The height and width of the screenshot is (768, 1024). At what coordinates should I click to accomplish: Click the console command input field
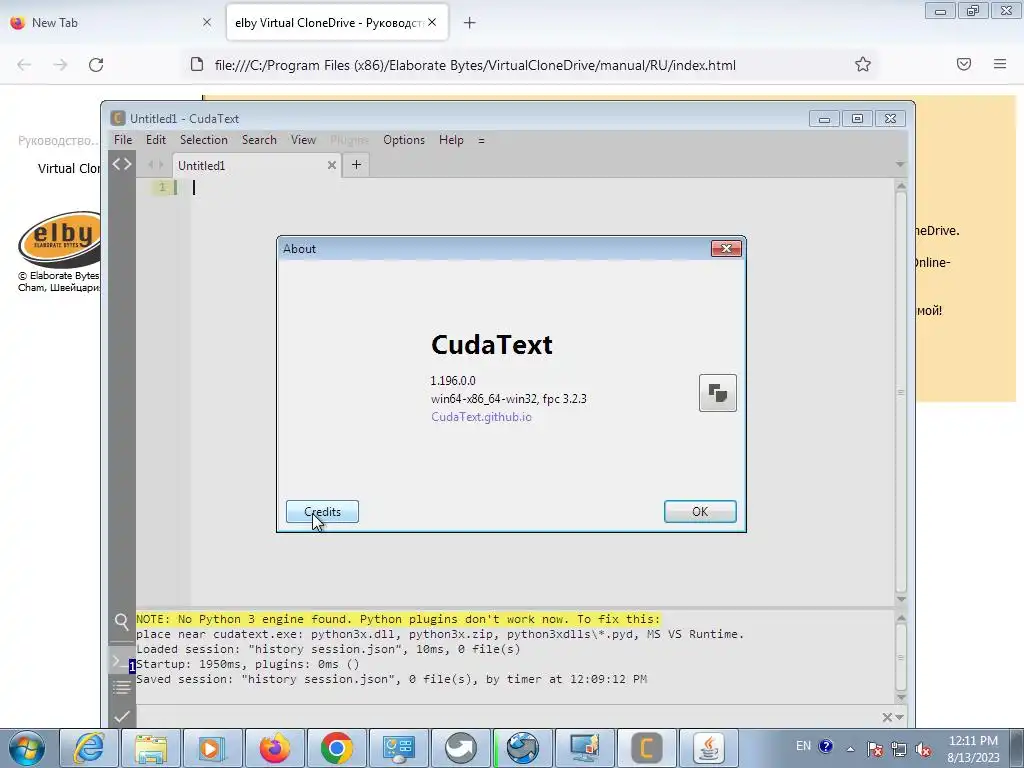(x=507, y=717)
